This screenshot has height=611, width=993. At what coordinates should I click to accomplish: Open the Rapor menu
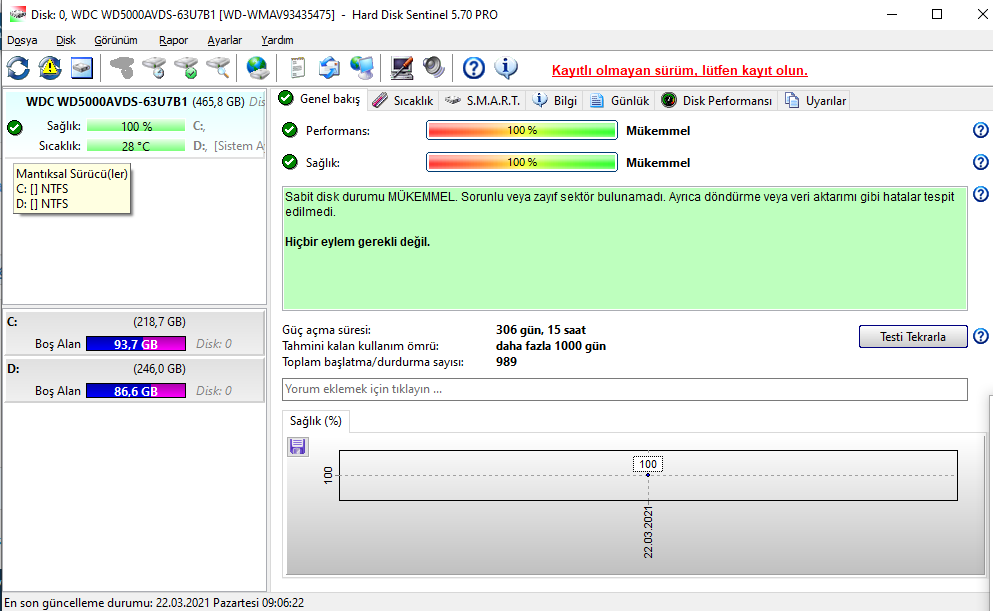174,40
